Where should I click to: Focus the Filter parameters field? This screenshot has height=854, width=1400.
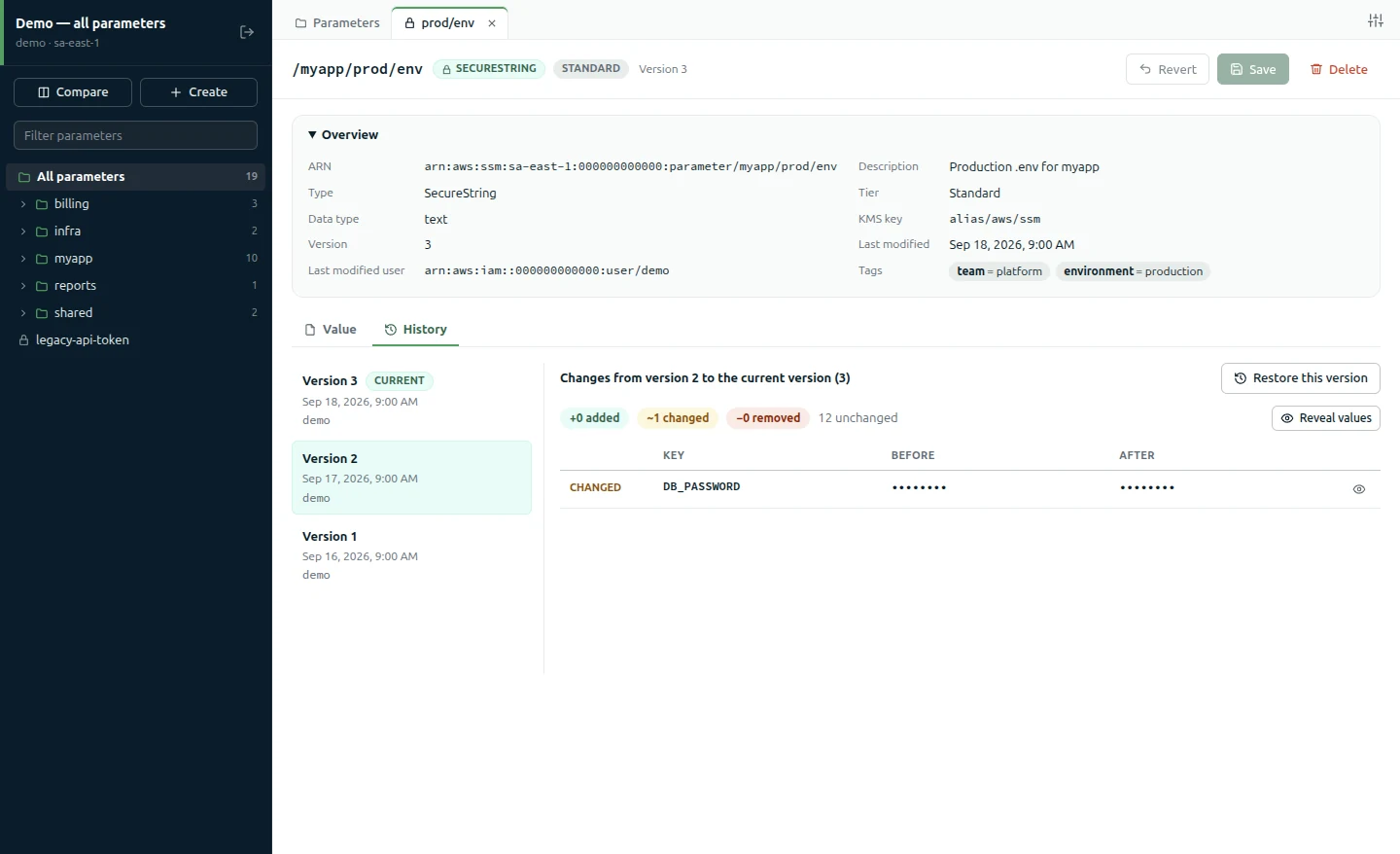(x=135, y=135)
